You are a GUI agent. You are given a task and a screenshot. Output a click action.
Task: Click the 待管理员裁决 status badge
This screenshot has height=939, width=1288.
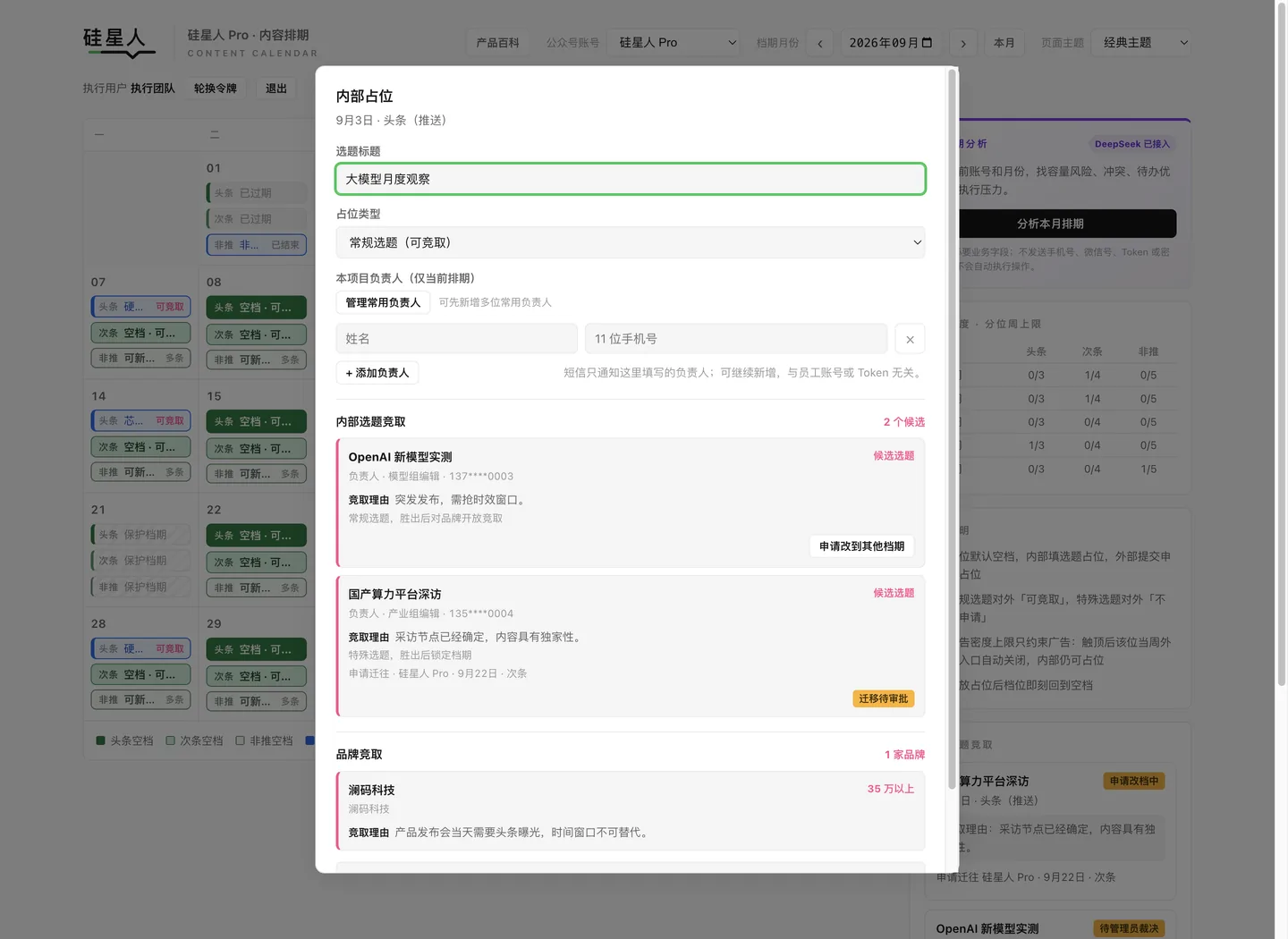pos(1129,928)
